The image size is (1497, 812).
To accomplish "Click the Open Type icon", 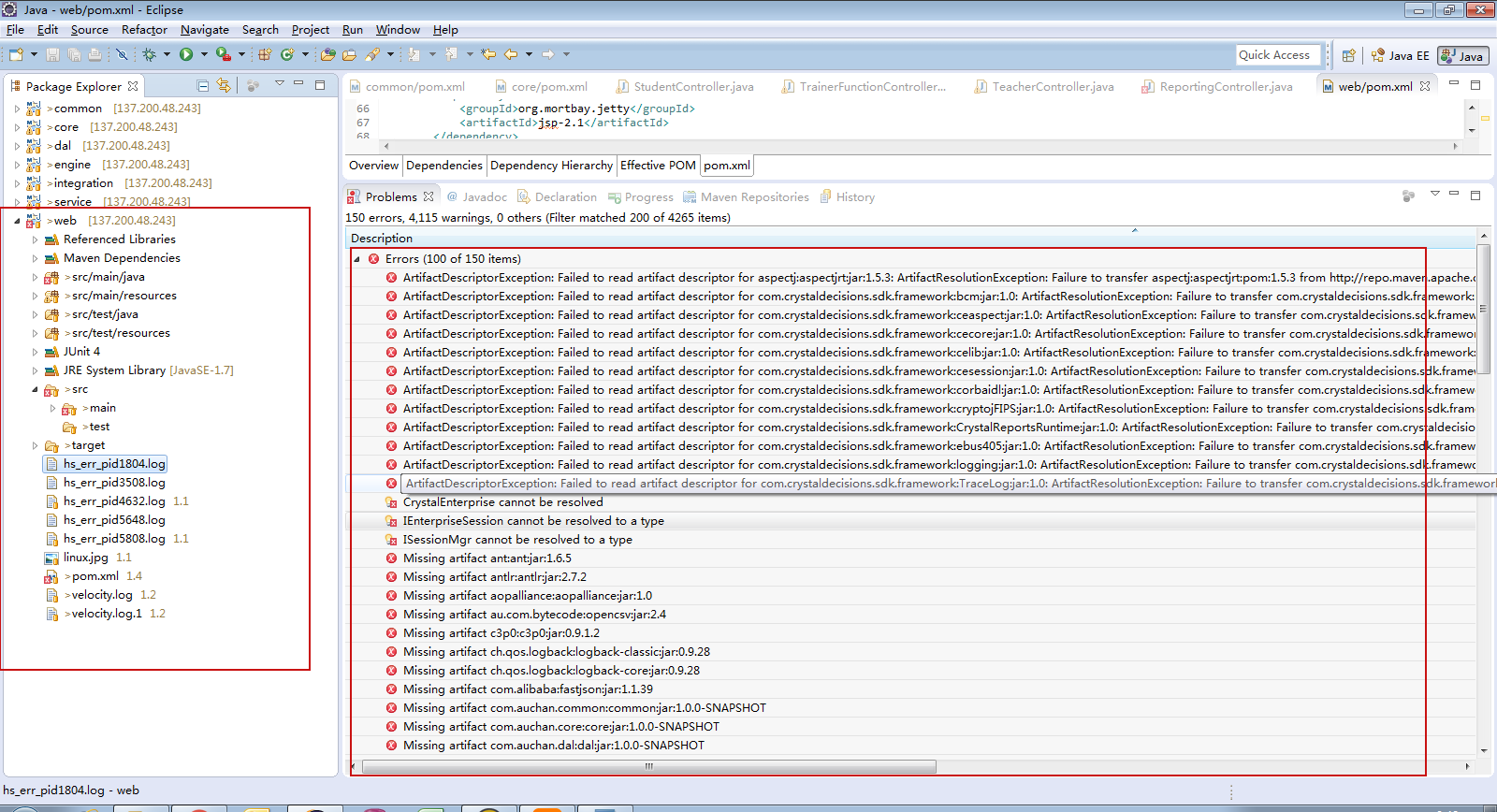I will tap(328, 55).
